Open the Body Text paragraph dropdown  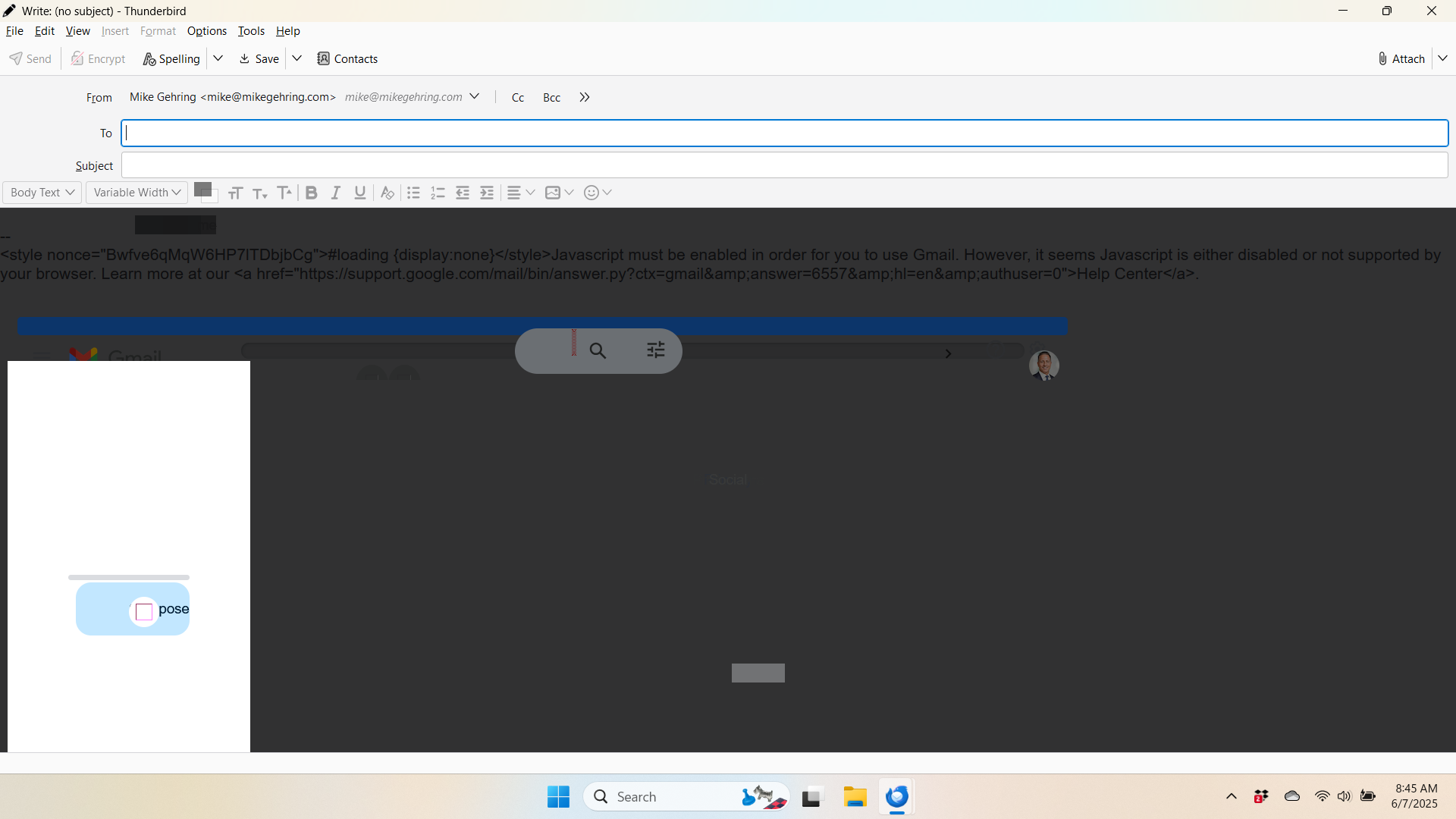42,193
